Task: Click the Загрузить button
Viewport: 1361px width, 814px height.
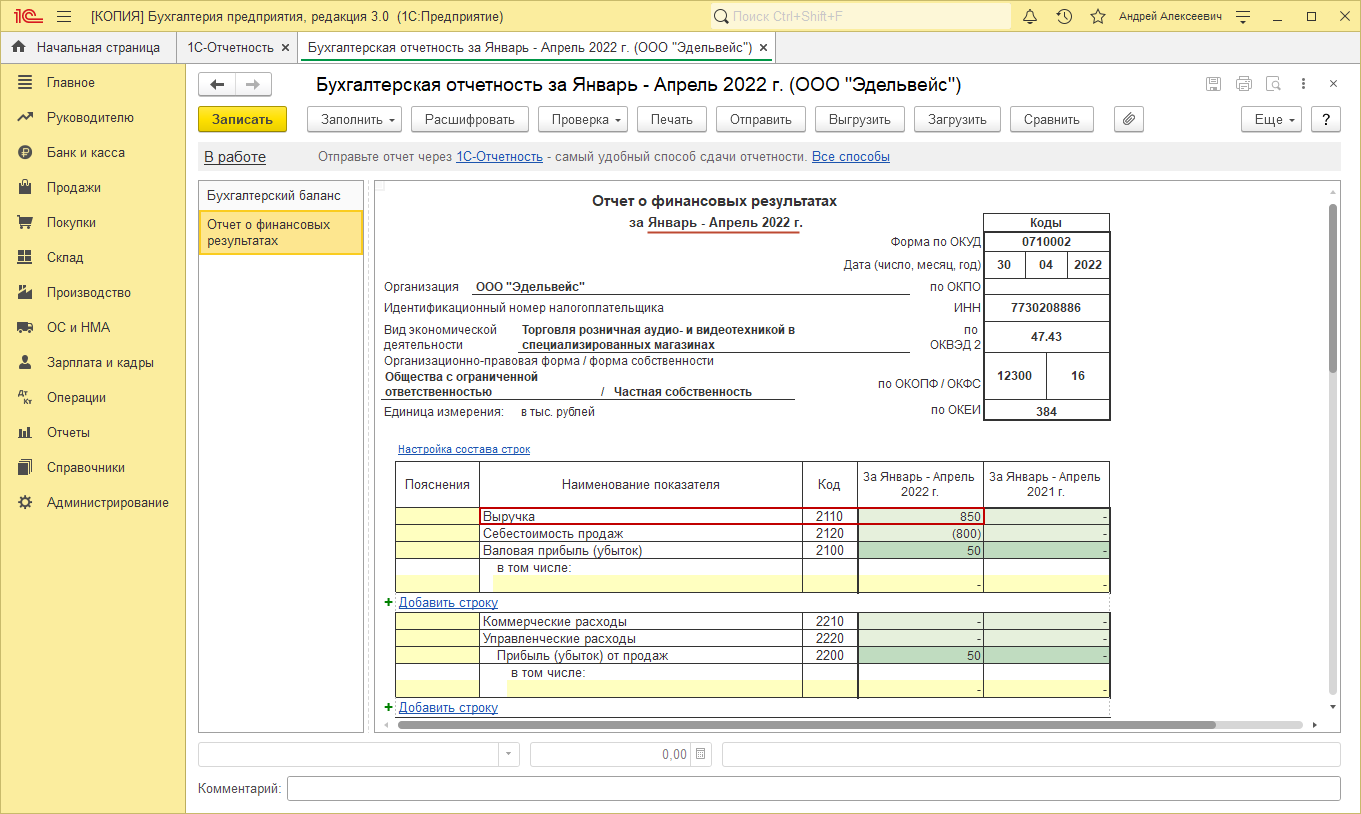Action: pyautogui.click(x=957, y=119)
